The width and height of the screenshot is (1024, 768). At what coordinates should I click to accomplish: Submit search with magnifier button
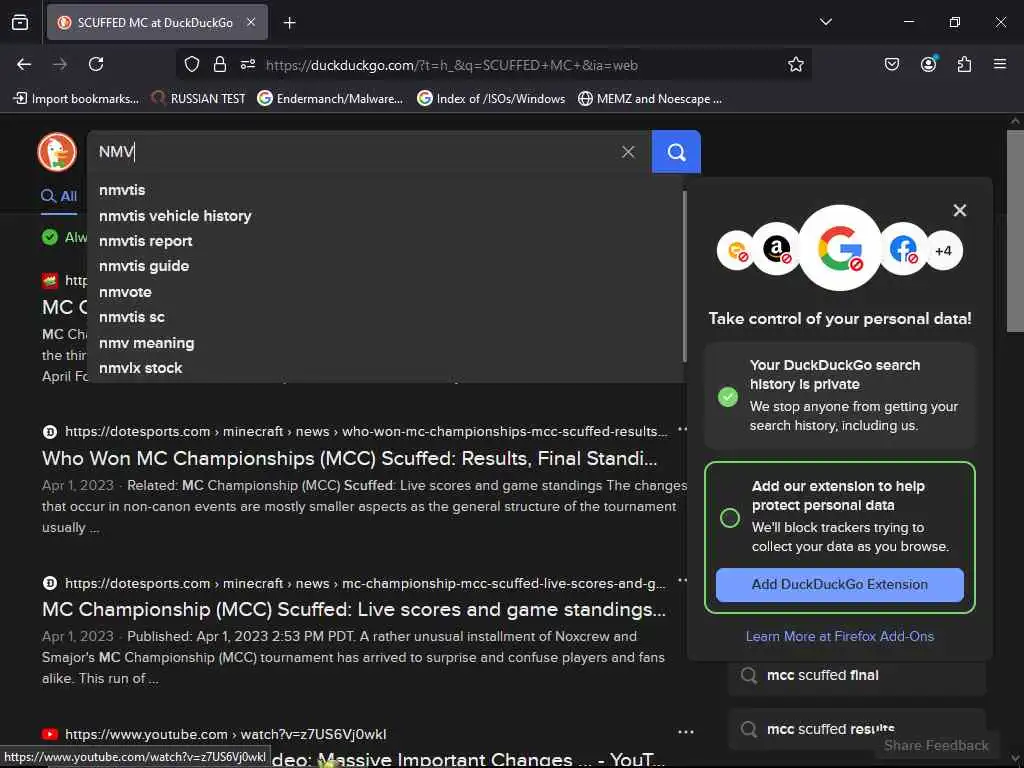coord(676,152)
